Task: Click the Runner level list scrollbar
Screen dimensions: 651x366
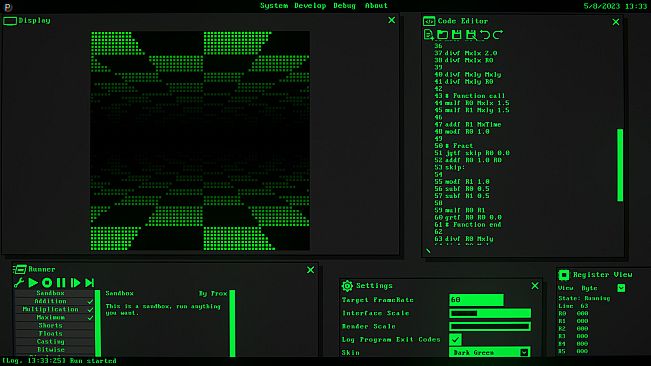Action: [98, 323]
